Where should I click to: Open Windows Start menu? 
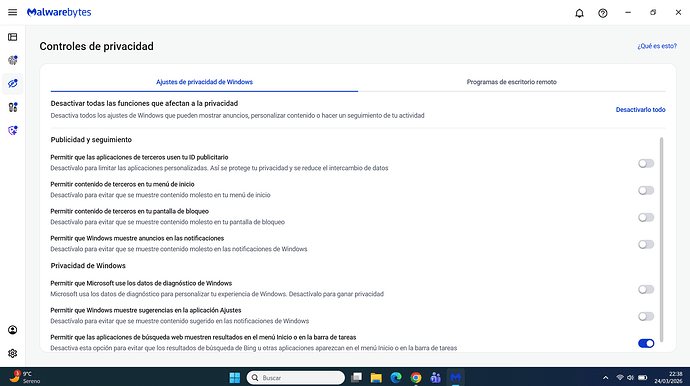coord(235,377)
